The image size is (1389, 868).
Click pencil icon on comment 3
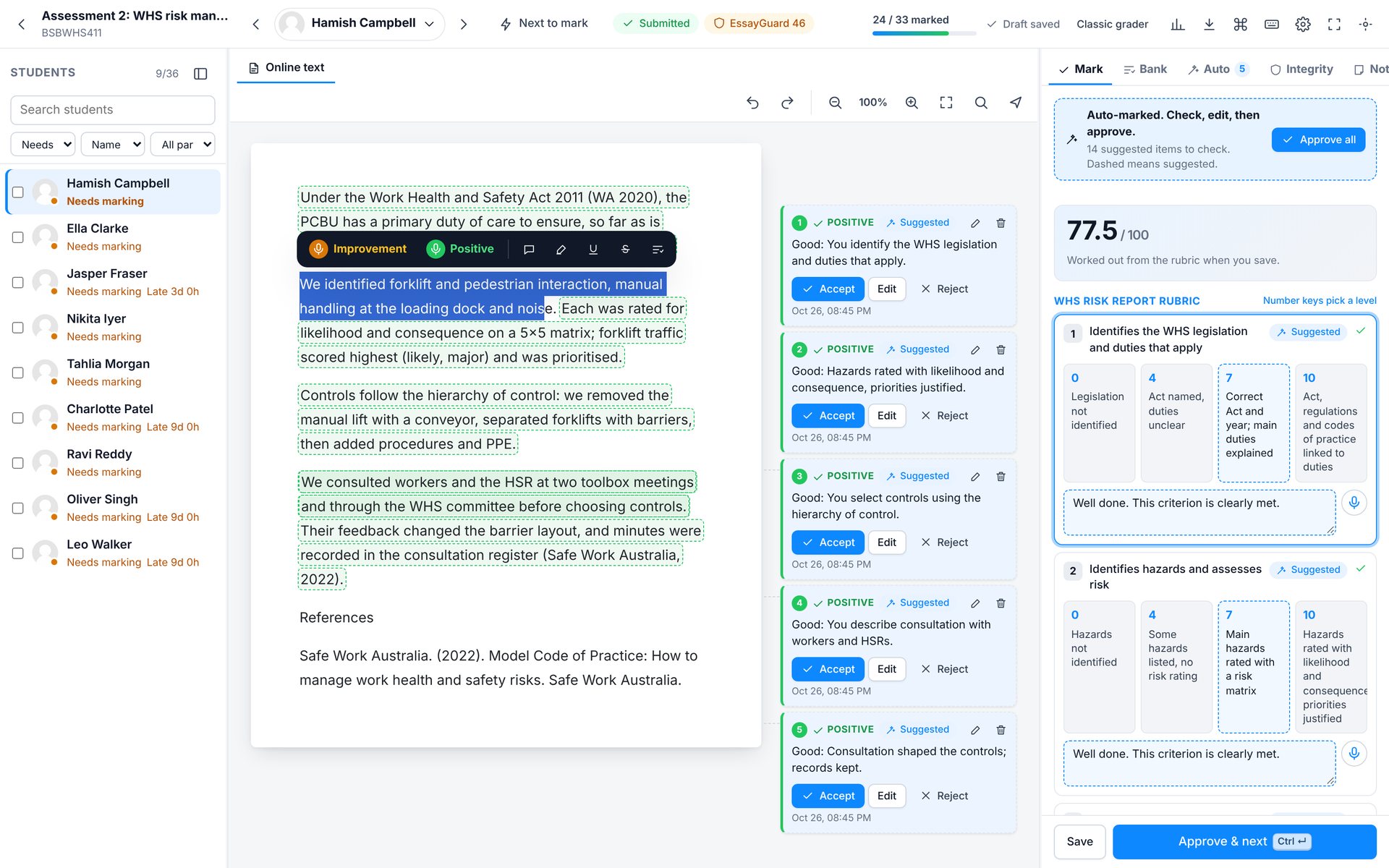[975, 477]
